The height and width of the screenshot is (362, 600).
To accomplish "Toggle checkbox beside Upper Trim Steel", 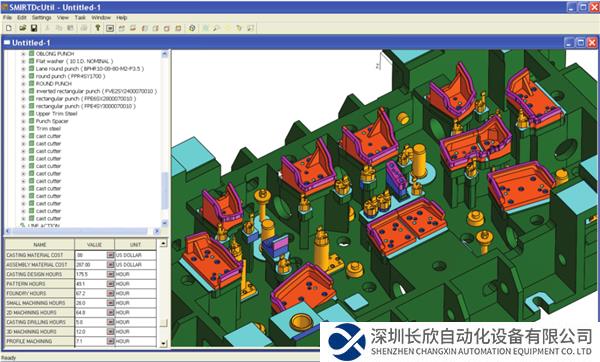I will tap(32, 113).
